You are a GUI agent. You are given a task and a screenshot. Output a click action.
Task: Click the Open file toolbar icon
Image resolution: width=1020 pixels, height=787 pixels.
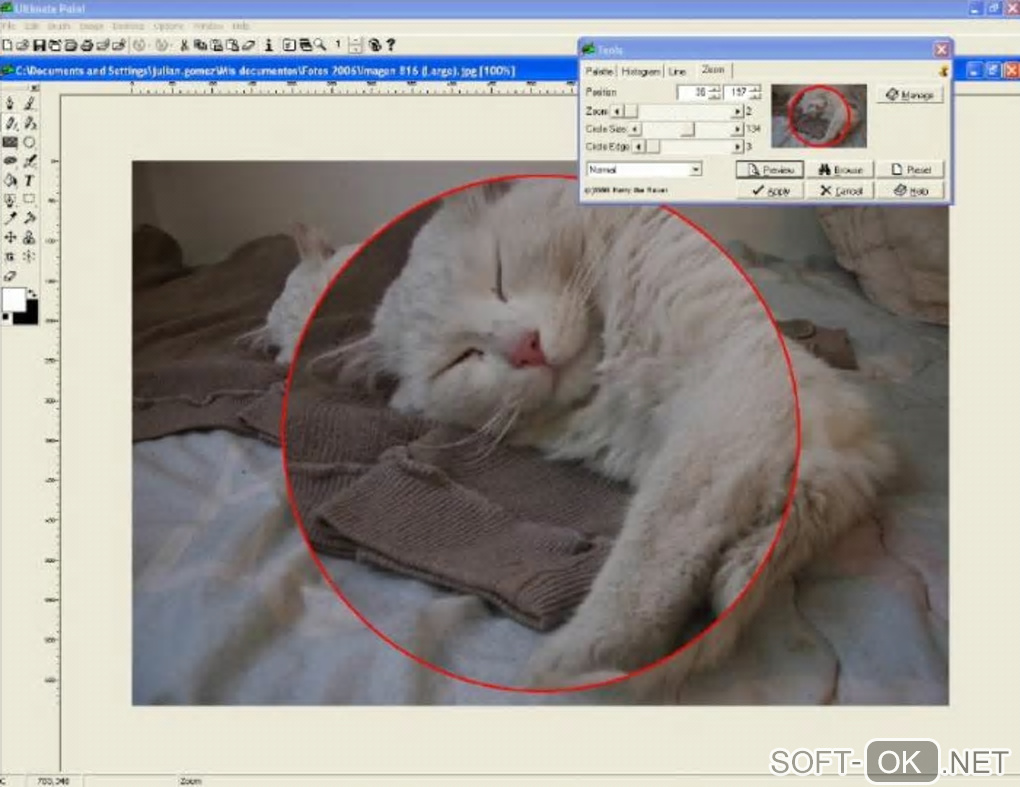point(22,45)
